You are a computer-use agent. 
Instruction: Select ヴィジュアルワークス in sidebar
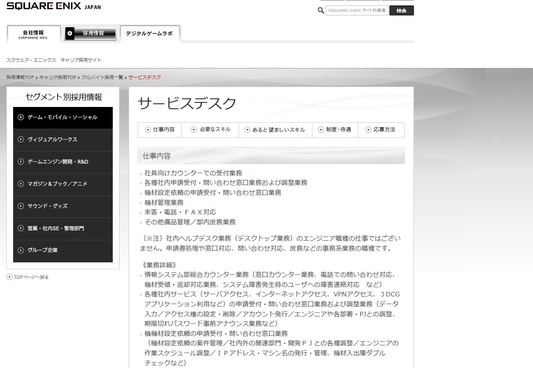[63, 140]
